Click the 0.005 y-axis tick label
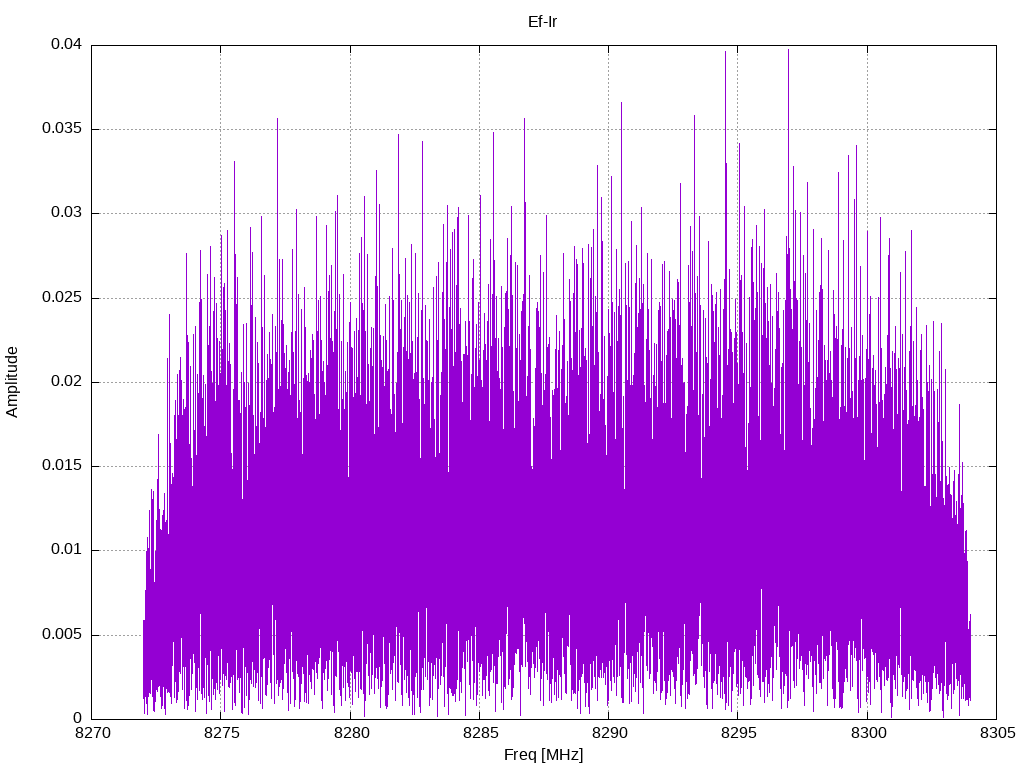Screen dimensions: 1024x768 [x=62, y=634]
